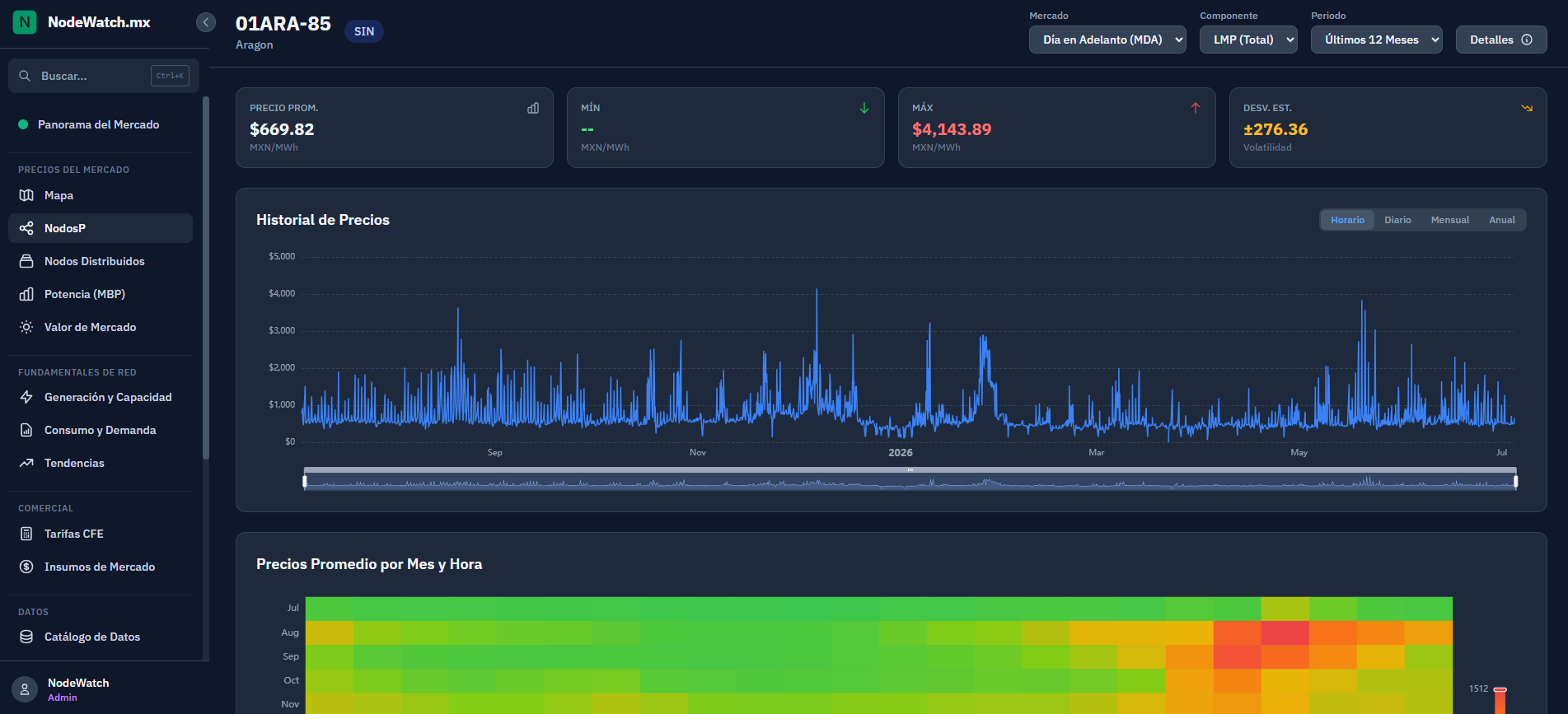Click the heatmap color scale handle at 1512
Image resolution: width=1568 pixels, height=714 pixels.
click(1500, 689)
